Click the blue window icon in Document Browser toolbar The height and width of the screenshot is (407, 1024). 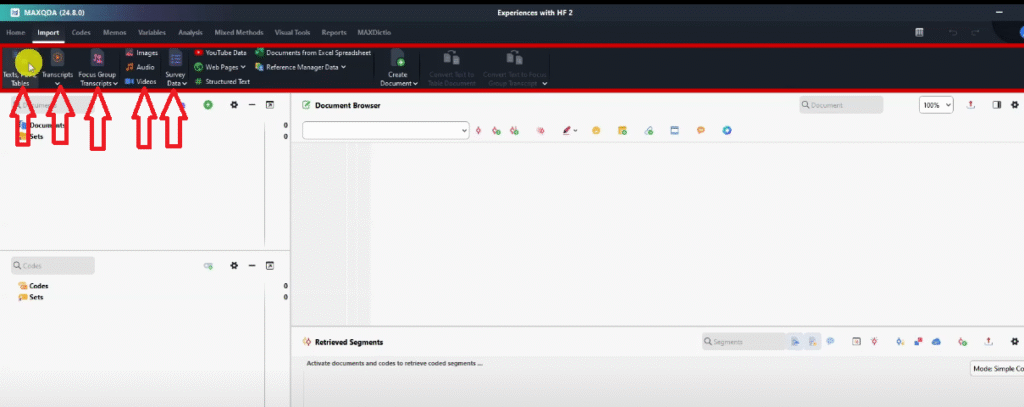coord(675,131)
